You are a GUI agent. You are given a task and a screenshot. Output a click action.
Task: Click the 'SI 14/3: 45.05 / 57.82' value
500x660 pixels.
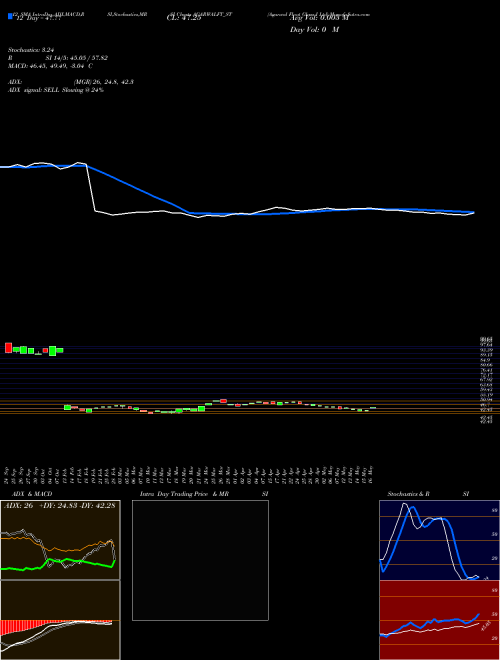coord(77,58)
